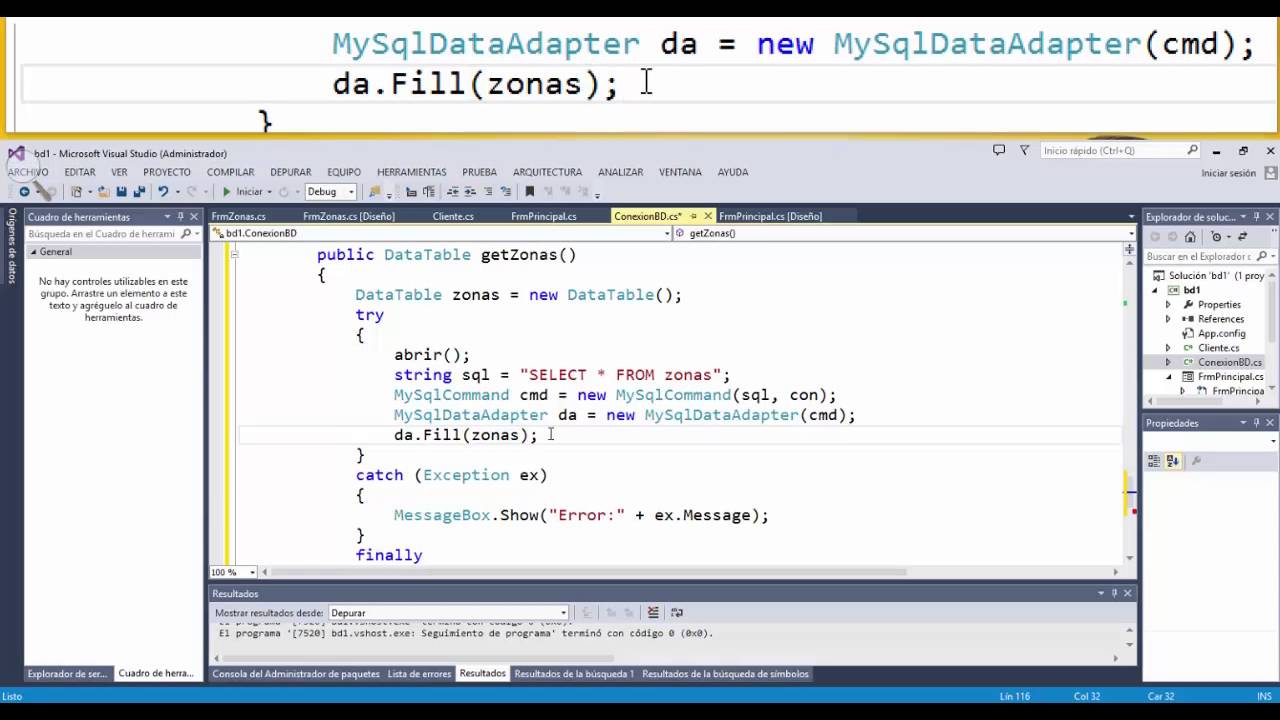Click the Home icon in Solution Explorer
This screenshot has width=1280, height=720.
pyautogui.click(x=1190, y=237)
